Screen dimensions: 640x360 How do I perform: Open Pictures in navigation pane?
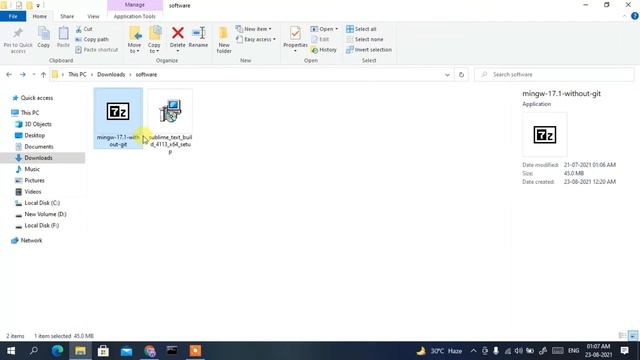[x=34, y=180]
